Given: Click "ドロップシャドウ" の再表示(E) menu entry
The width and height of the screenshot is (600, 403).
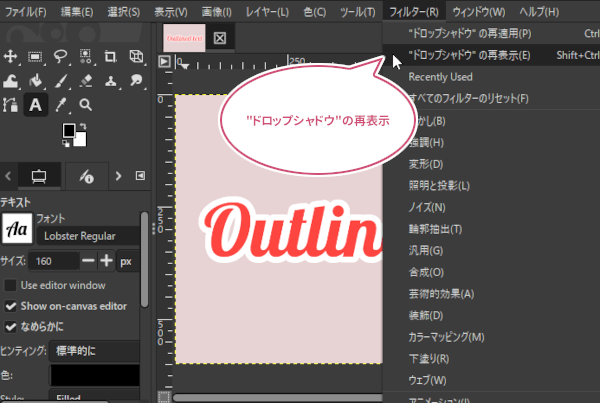Looking at the screenshot, I should click(470, 55).
